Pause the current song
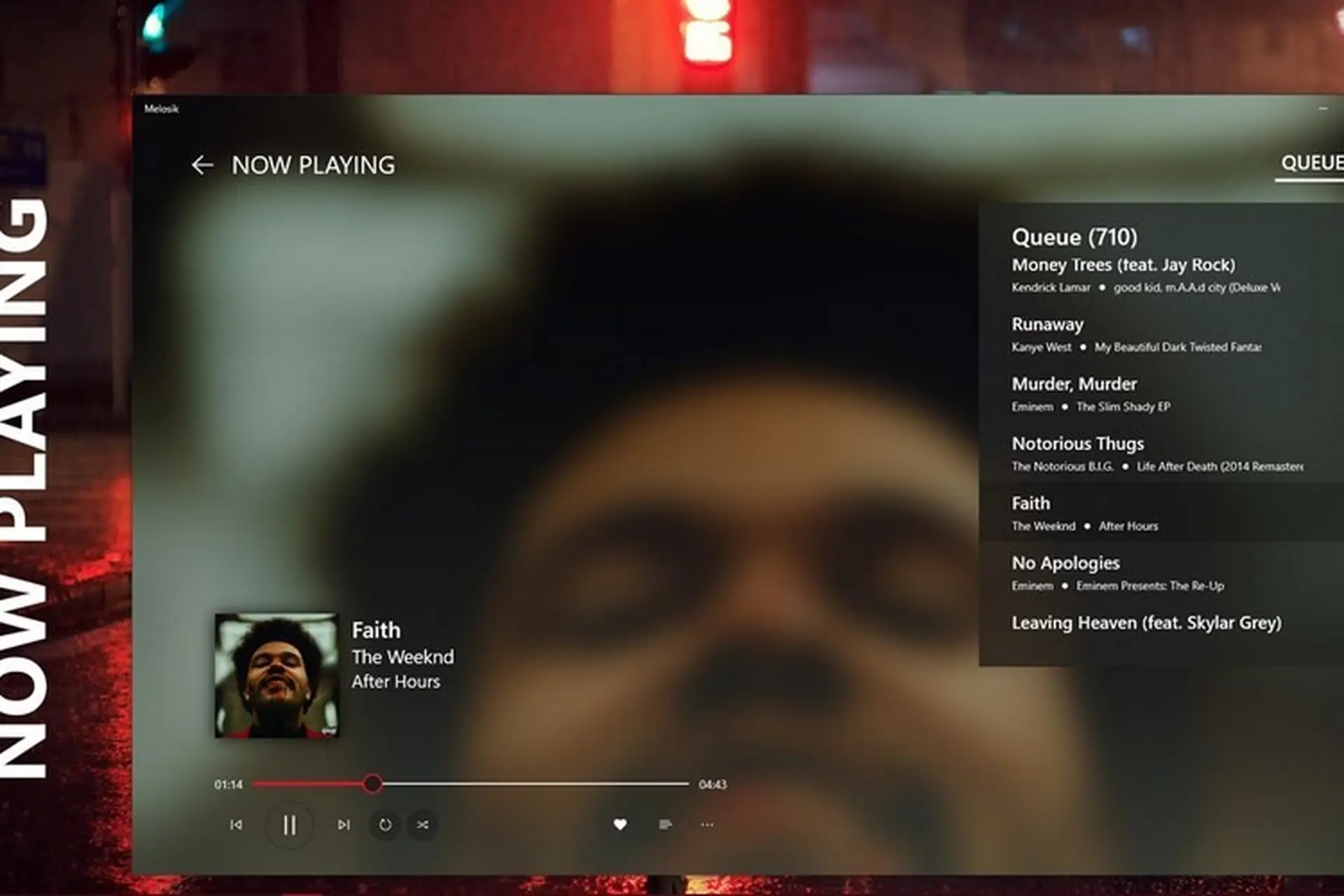This screenshot has width=1344, height=896. click(289, 825)
